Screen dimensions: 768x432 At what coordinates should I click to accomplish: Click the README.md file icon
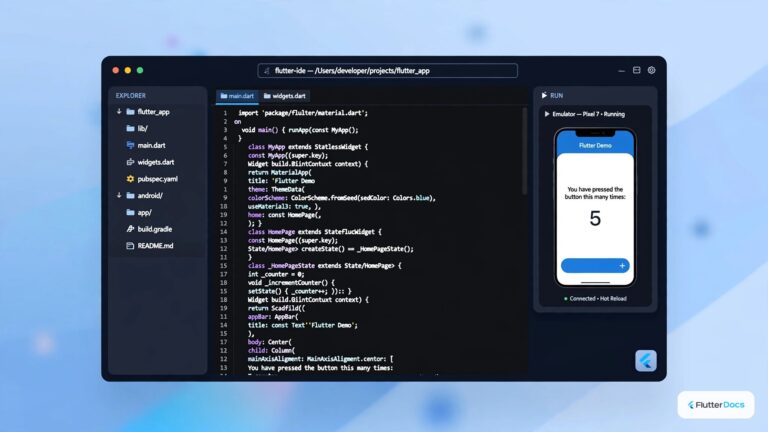tap(130, 246)
